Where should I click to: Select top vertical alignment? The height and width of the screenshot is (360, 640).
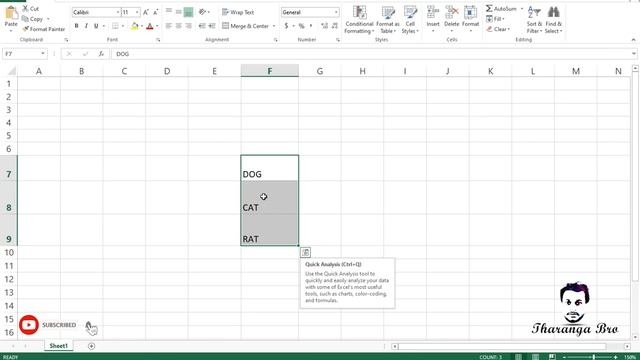click(169, 12)
